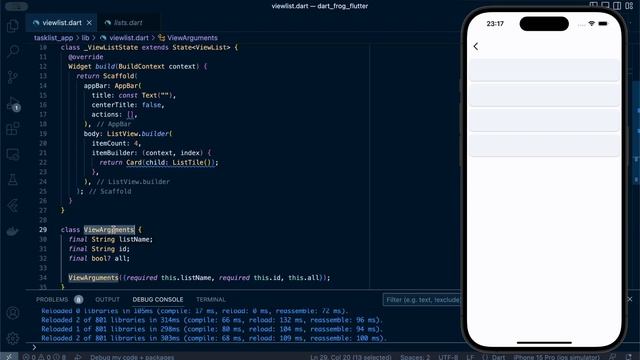The height and width of the screenshot is (360, 640).
Task: Open the OUTPUT panel tab
Action: [x=107, y=300]
